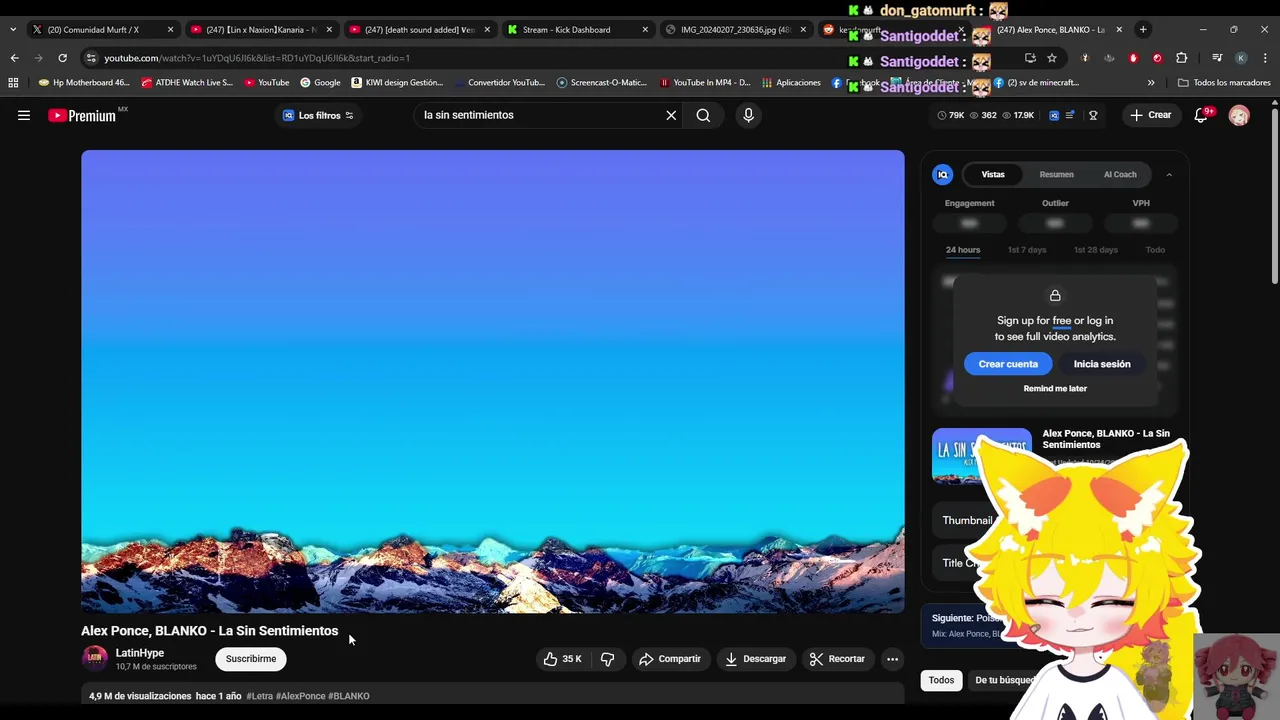
Task: Select Todos filter chip
Action: (941, 680)
